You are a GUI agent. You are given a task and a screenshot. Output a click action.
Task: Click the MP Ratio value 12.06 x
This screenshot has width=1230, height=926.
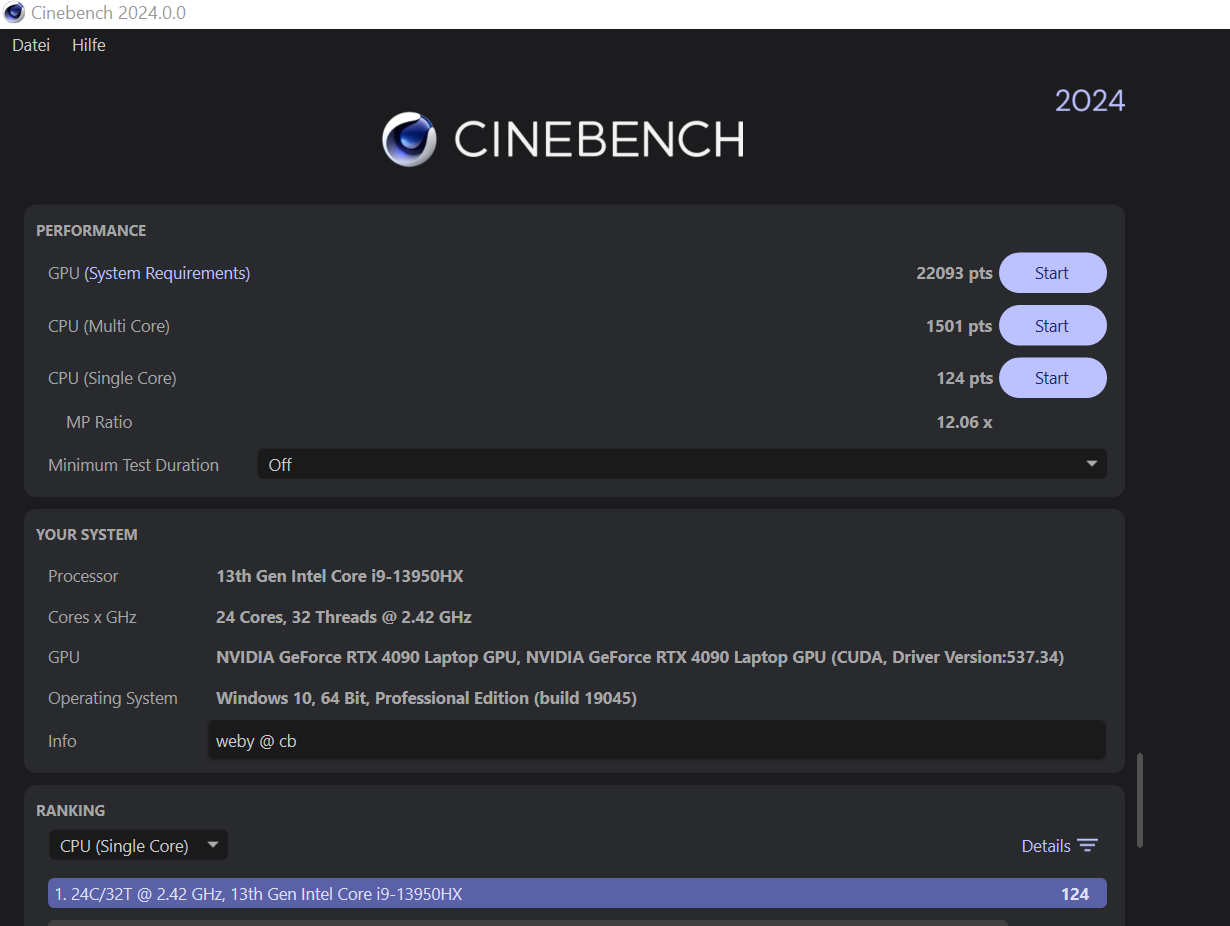tap(964, 422)
